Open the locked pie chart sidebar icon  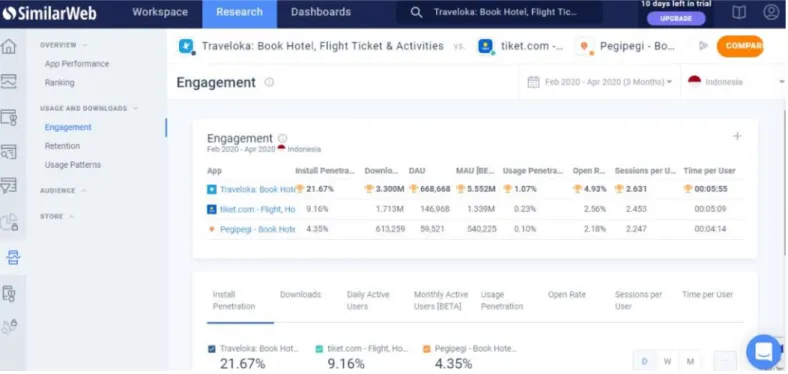click(9, 221)
